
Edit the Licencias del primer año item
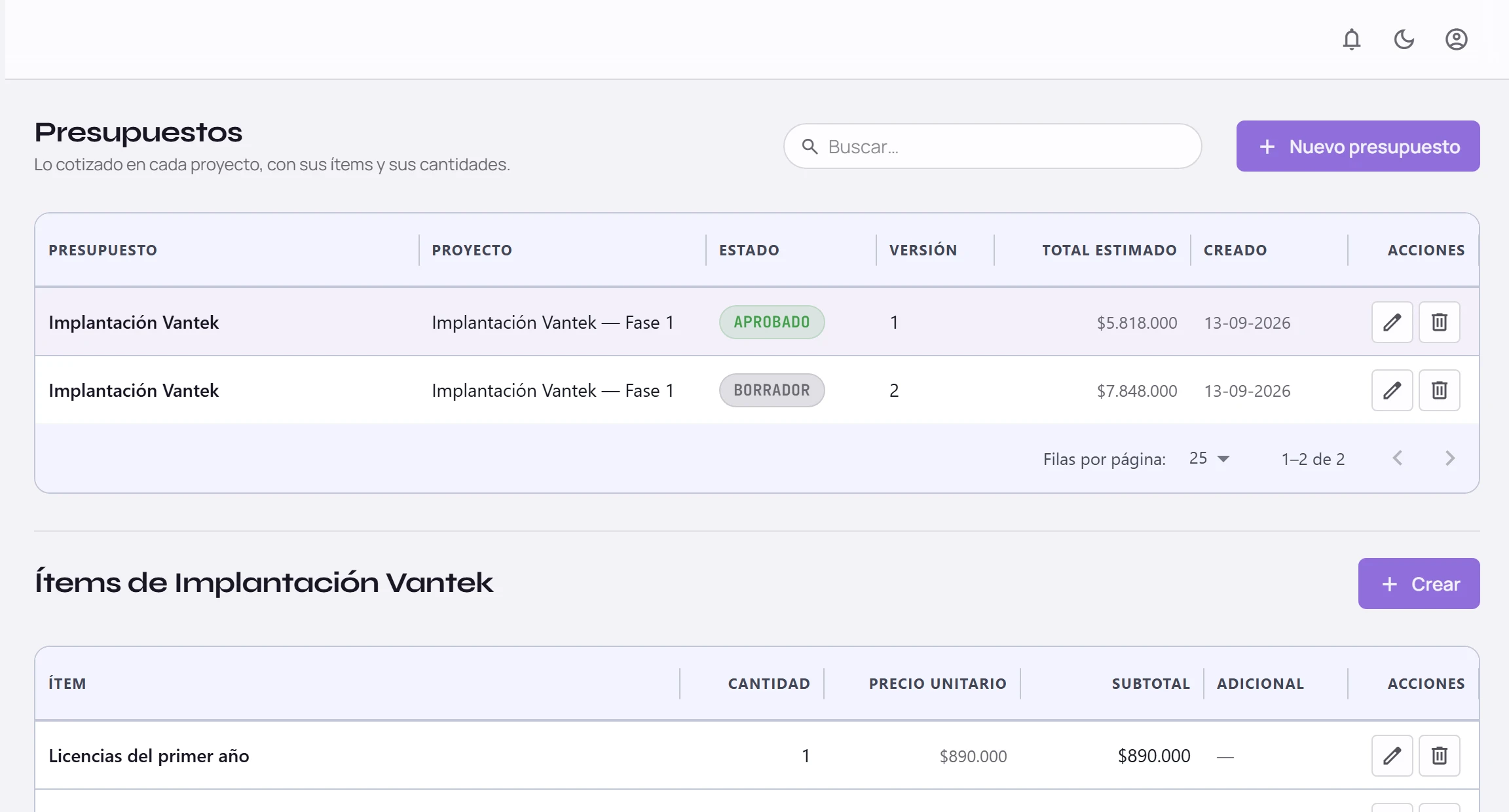(x=1392, y=756)
